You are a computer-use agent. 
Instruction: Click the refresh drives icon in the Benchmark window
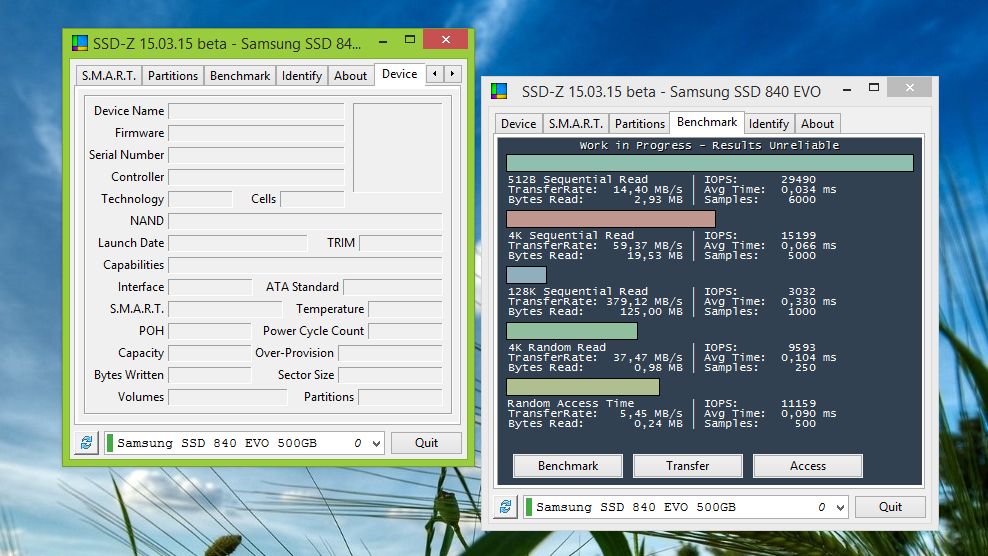[505, 507]
